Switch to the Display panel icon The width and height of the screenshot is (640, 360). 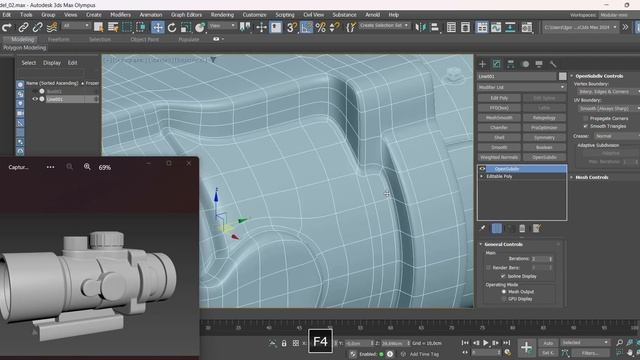tap(539, 64)
